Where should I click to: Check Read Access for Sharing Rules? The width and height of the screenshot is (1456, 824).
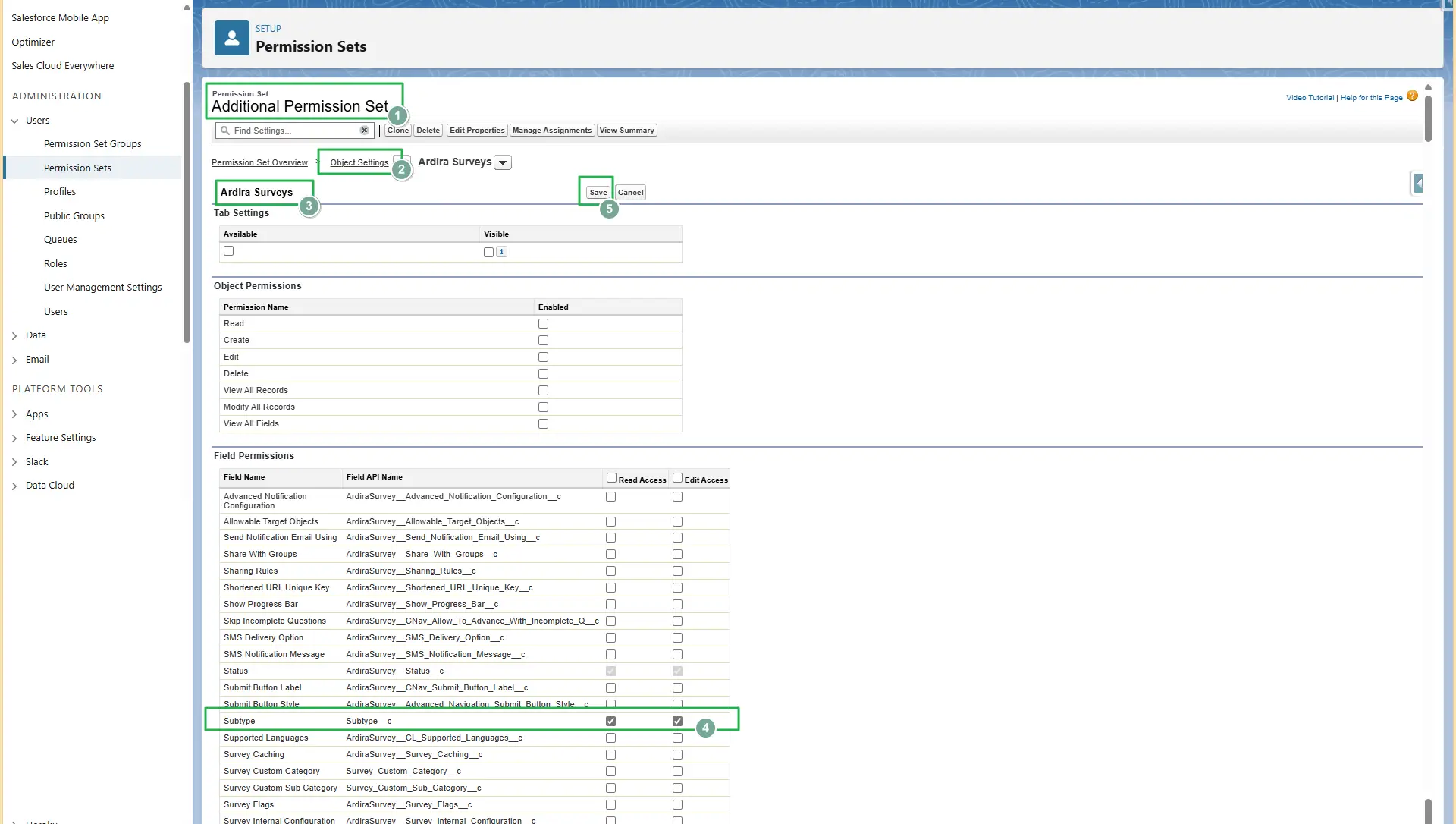610,571
